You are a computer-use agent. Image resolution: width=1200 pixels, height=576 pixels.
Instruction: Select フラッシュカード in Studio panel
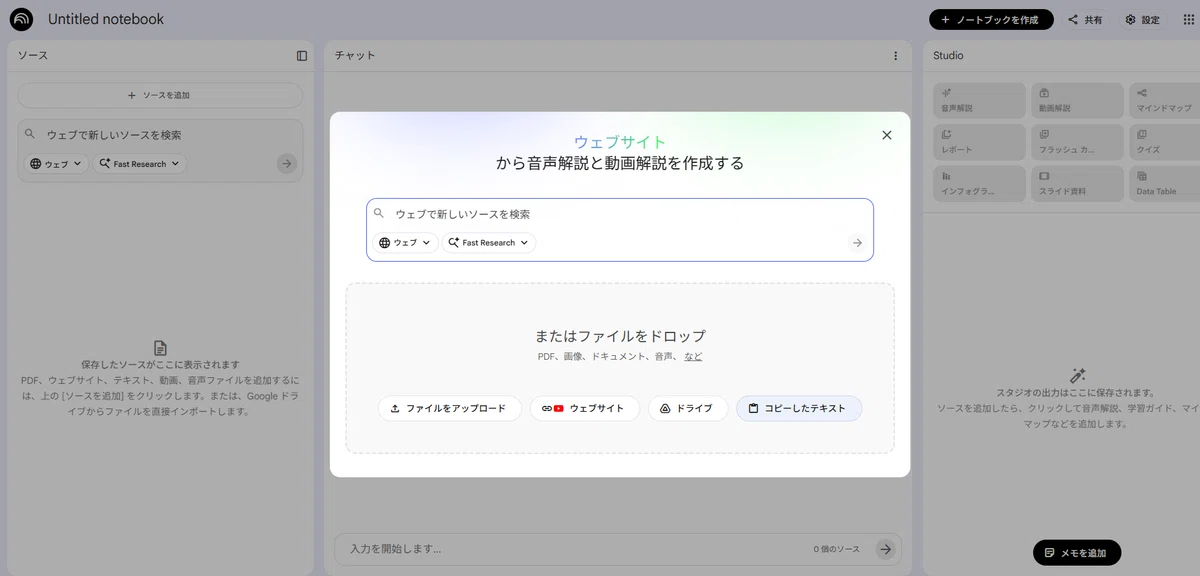point(1077,142)
